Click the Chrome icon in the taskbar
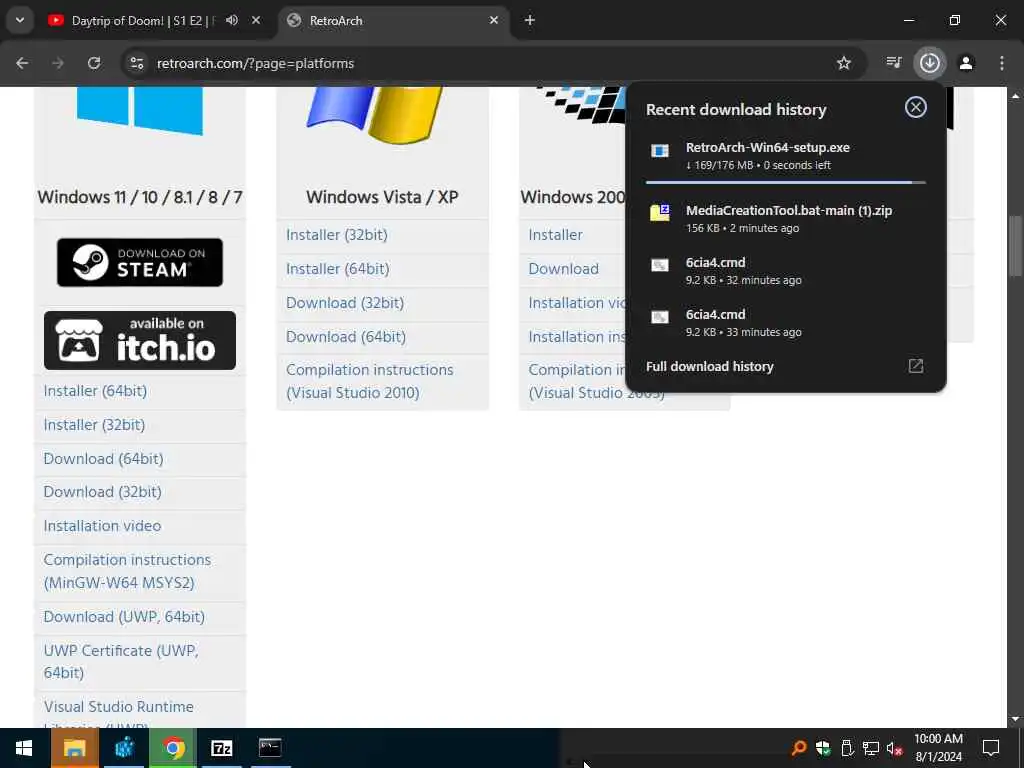1024x768 pixels. (x=173, y=748)
